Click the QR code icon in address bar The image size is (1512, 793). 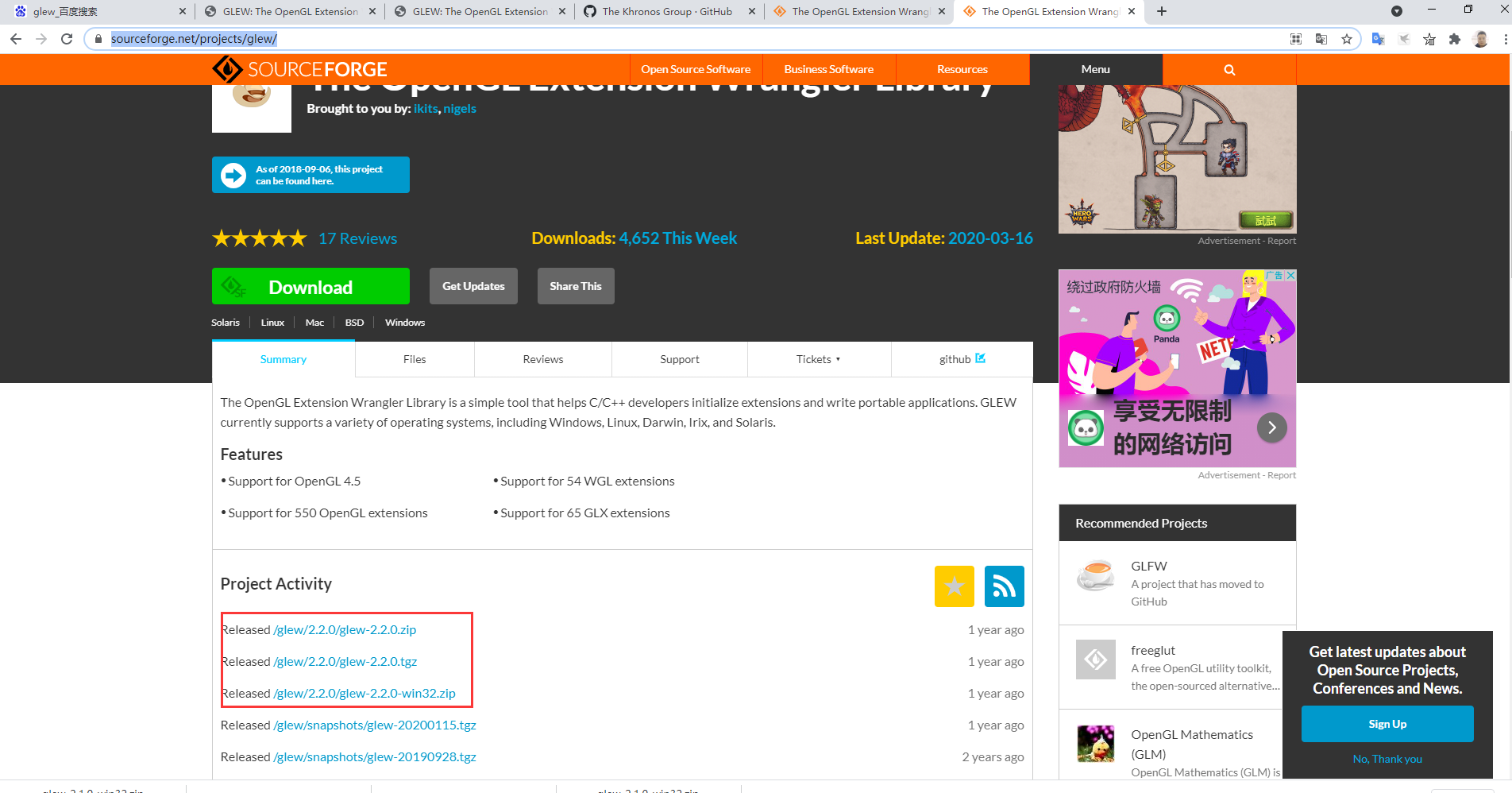[1296, 39]
